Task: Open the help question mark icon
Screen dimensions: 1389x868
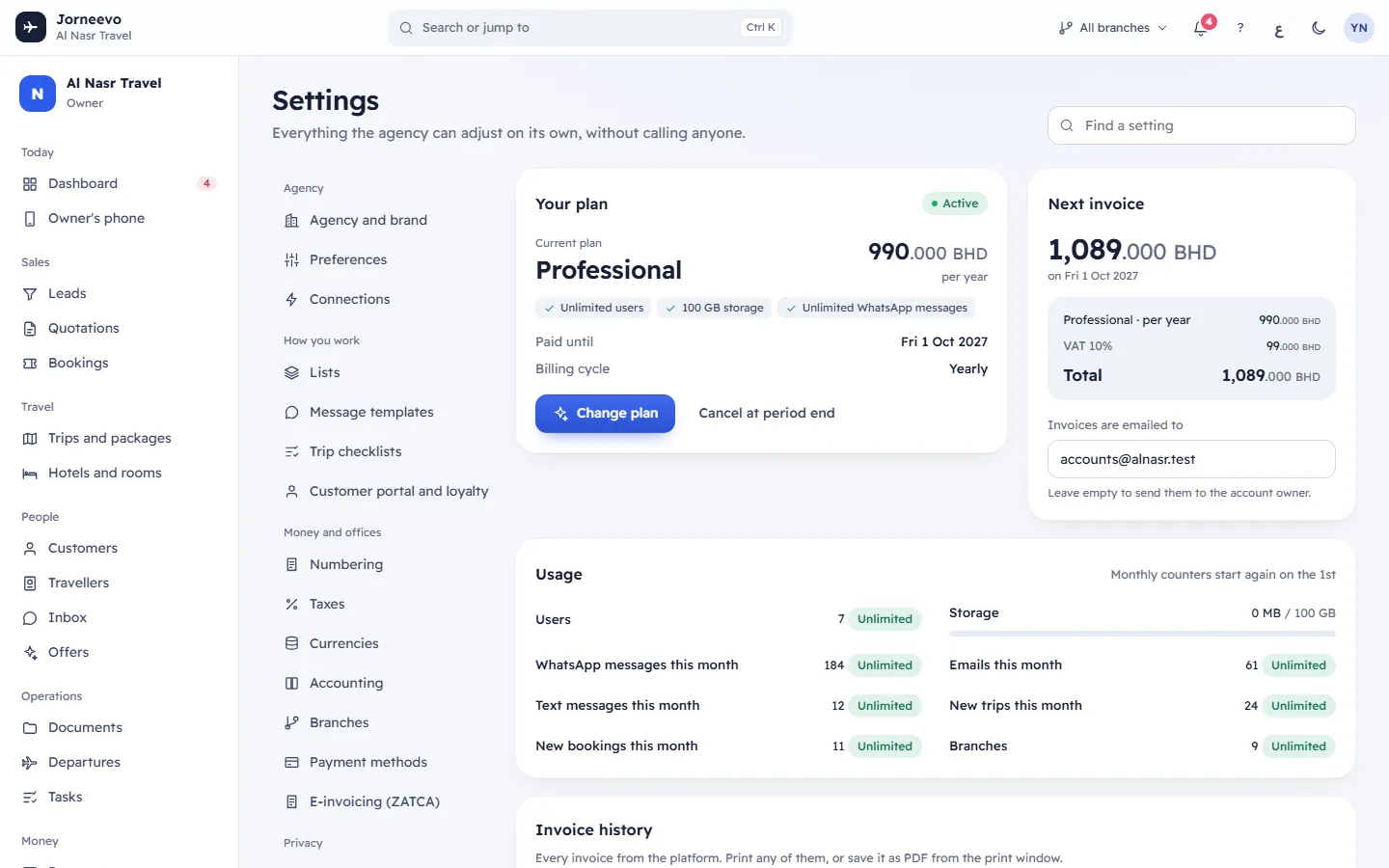Action: [1240, 27]
